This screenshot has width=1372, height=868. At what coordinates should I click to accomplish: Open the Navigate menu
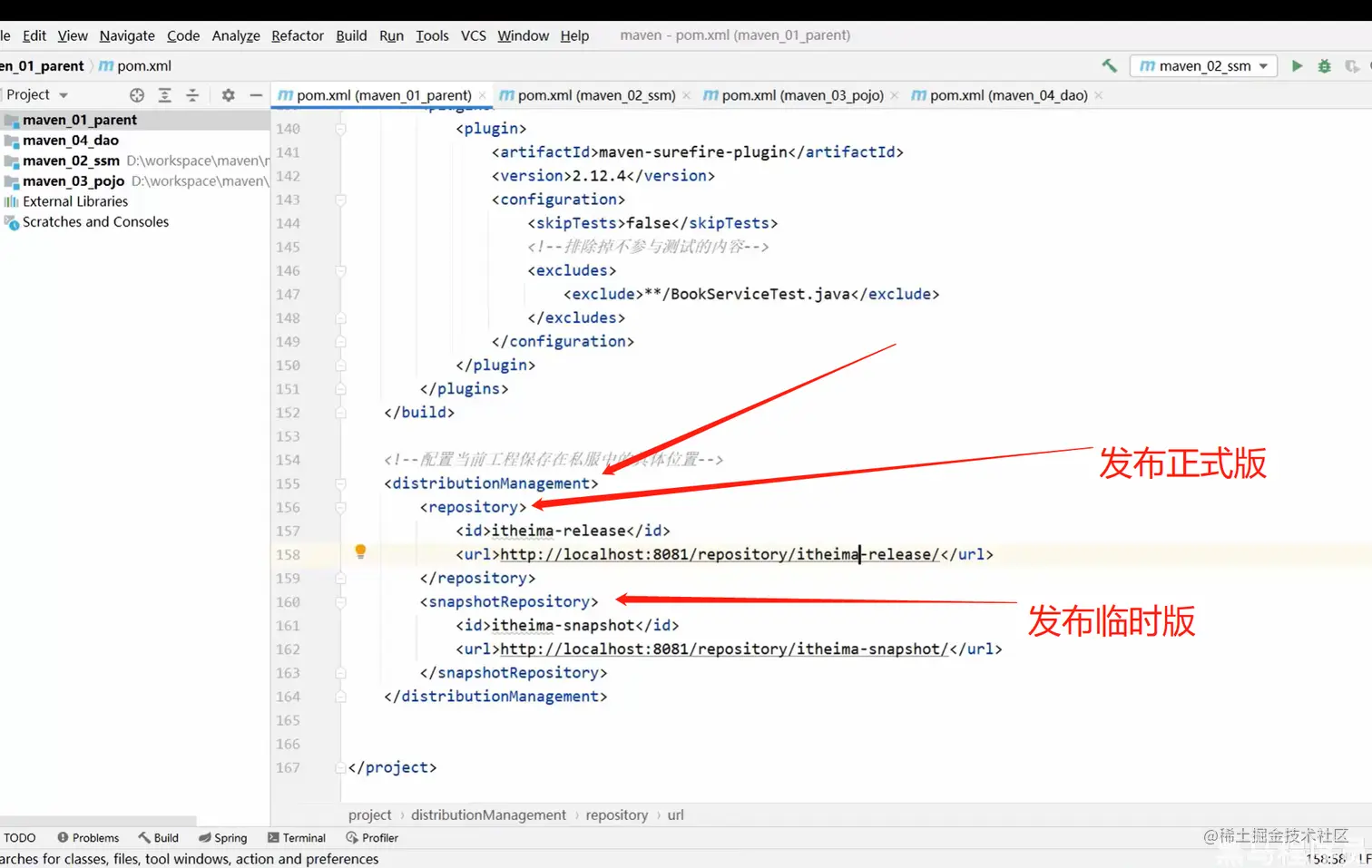point(127,35)
